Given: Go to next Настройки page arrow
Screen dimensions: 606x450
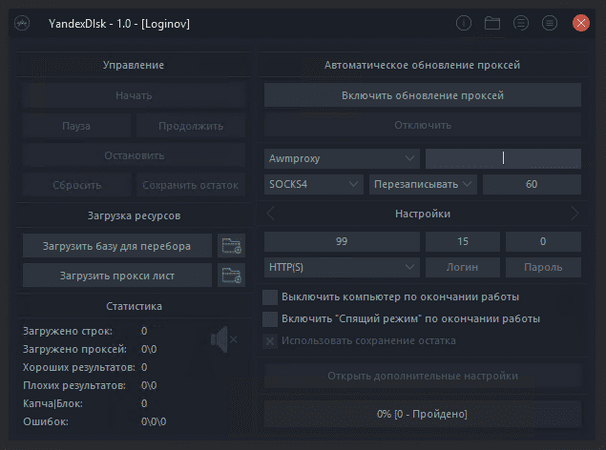Looking at the screenshot, I should [575, 213].
